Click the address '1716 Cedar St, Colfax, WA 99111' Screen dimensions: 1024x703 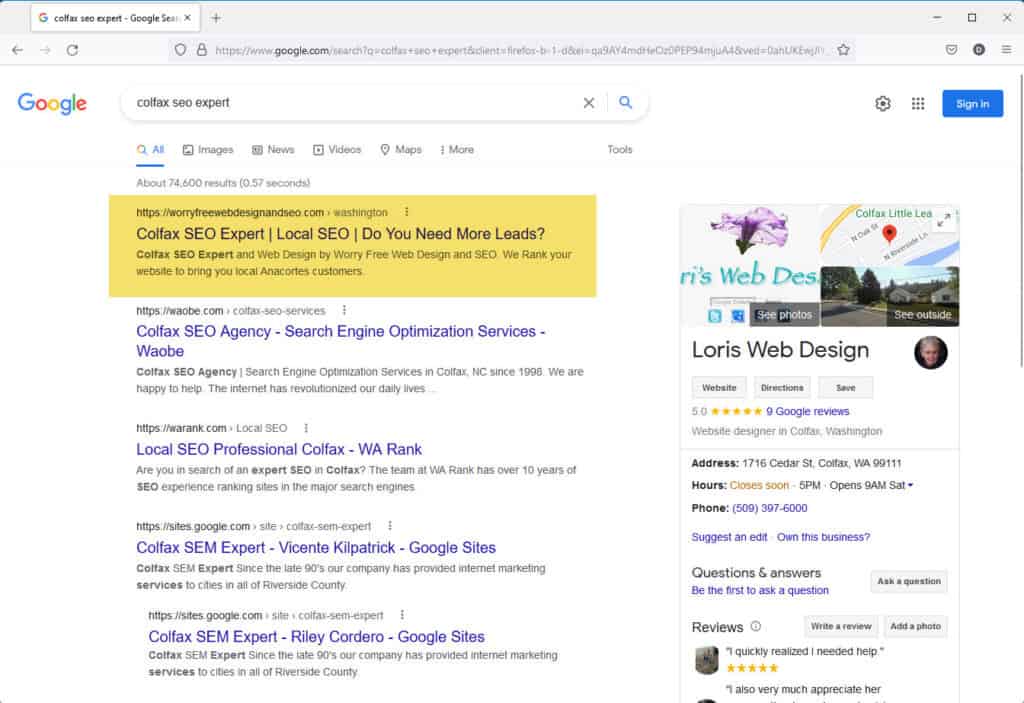coord(822,463)
